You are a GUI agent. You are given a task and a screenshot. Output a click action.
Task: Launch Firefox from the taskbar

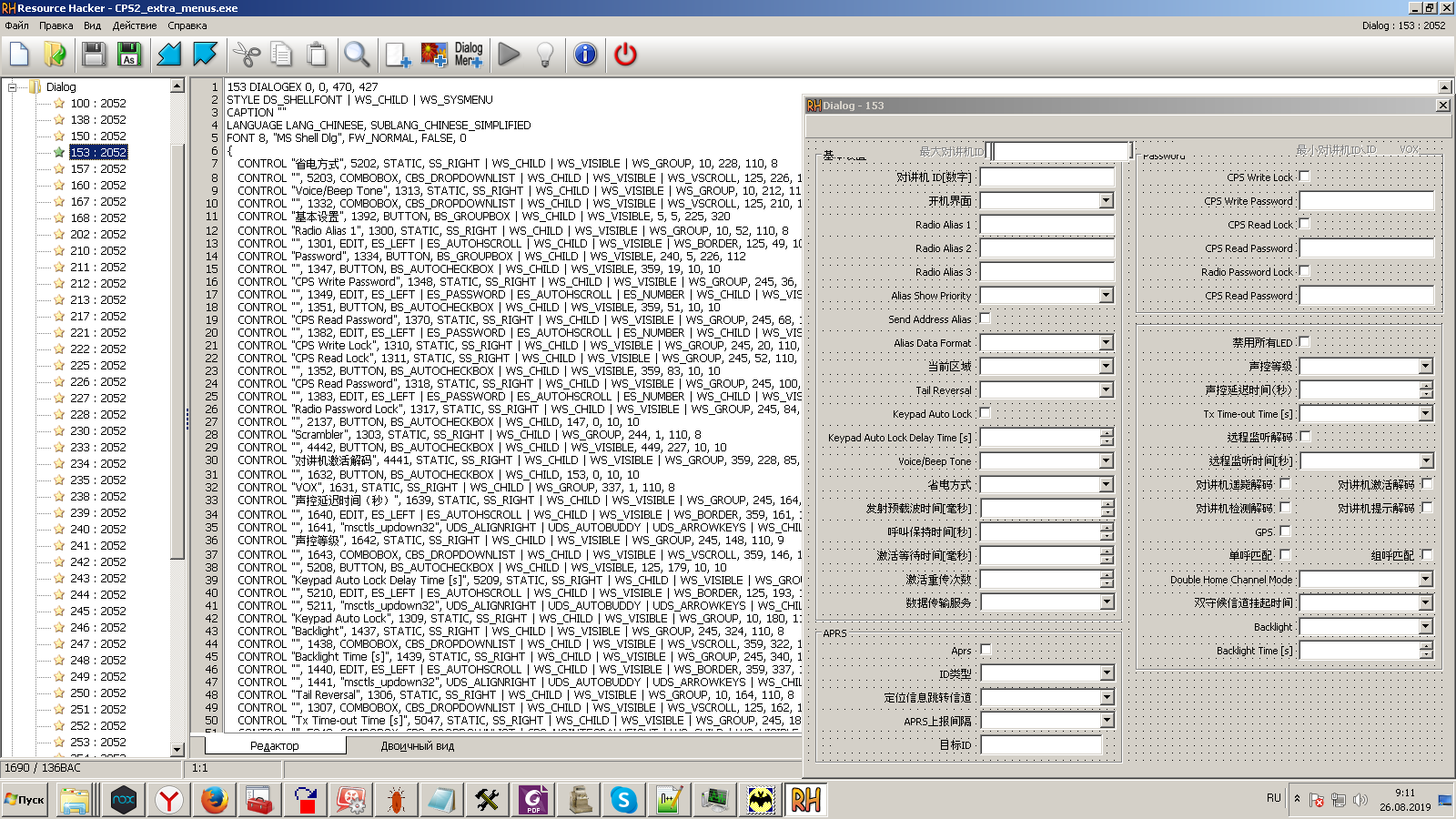[215, 800]
